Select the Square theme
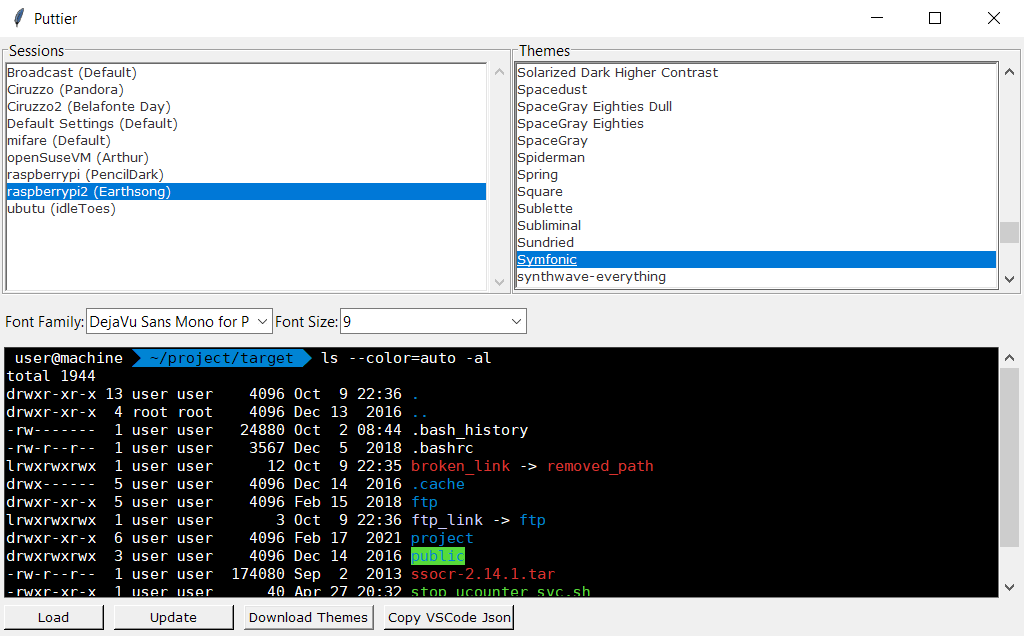The width and height of the screenshot is (1025, 636). click(756, 192)
